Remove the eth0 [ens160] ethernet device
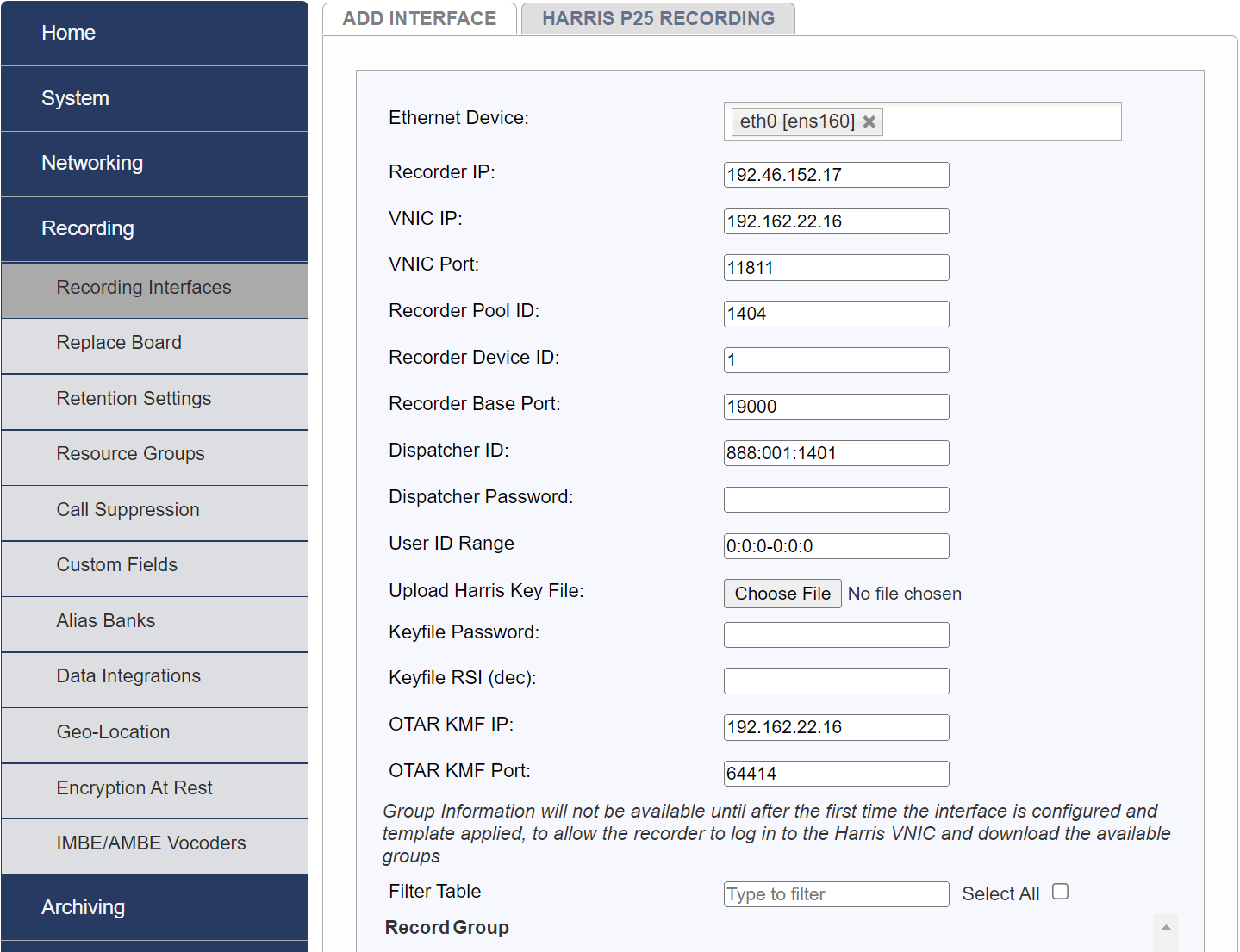Image resolution: width=1240 pixels, height=952 pixels. 869,121
